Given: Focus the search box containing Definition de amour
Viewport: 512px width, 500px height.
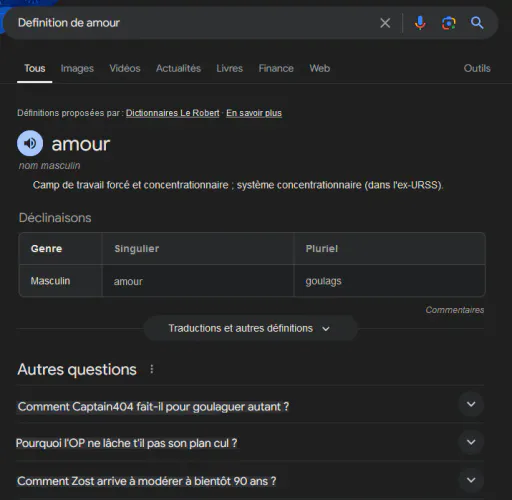Looking at the screenshot, I should (193, 23).
